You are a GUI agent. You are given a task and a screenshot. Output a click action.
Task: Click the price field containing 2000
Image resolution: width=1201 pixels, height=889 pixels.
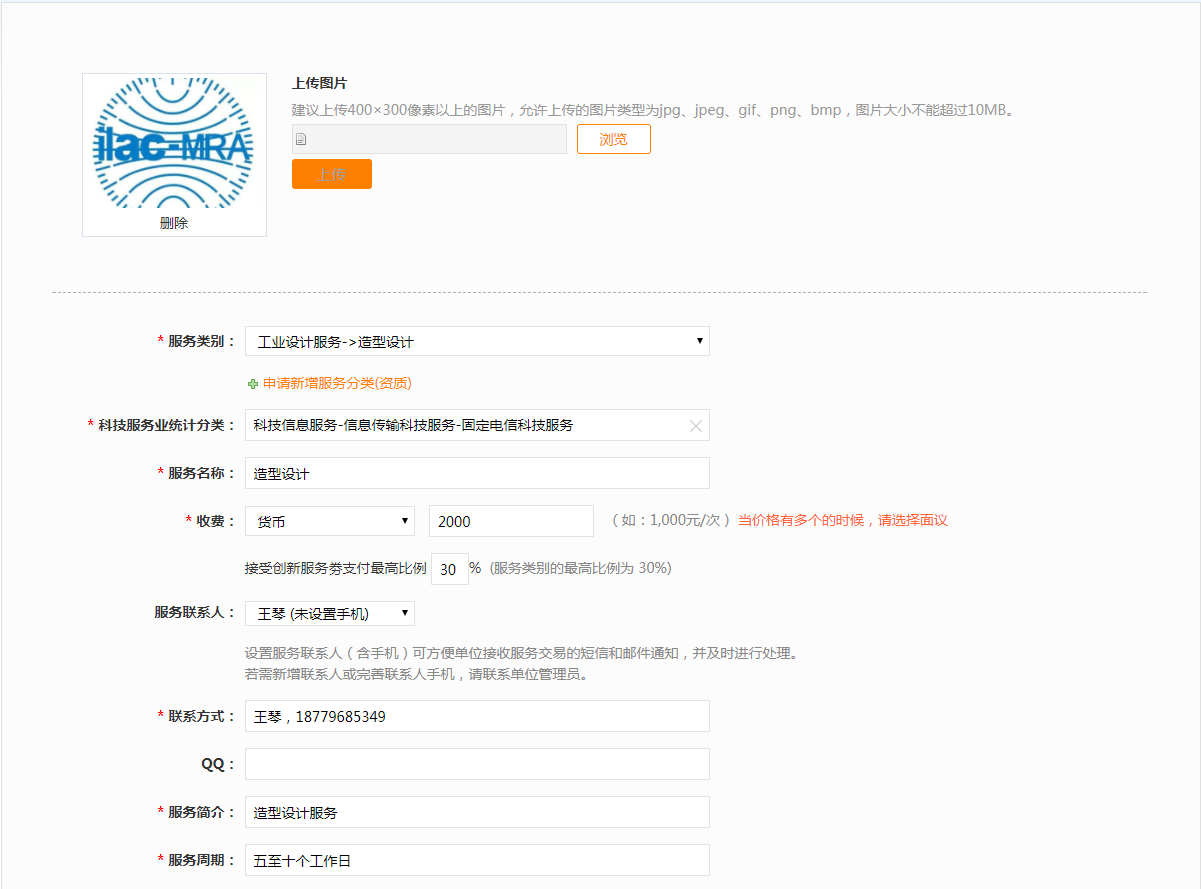click(511, 521)
